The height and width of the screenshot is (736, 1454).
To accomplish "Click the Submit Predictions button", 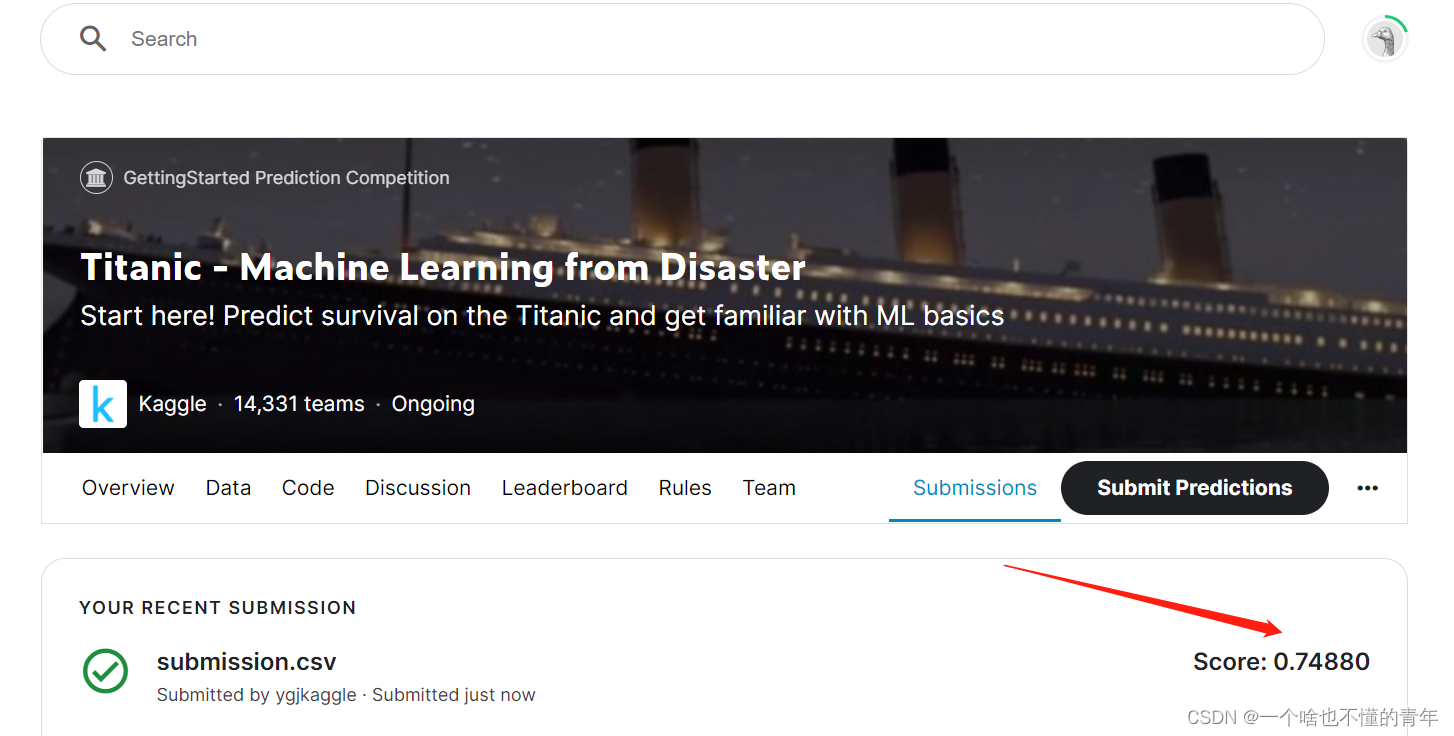I will click(x=1194, y=488).
